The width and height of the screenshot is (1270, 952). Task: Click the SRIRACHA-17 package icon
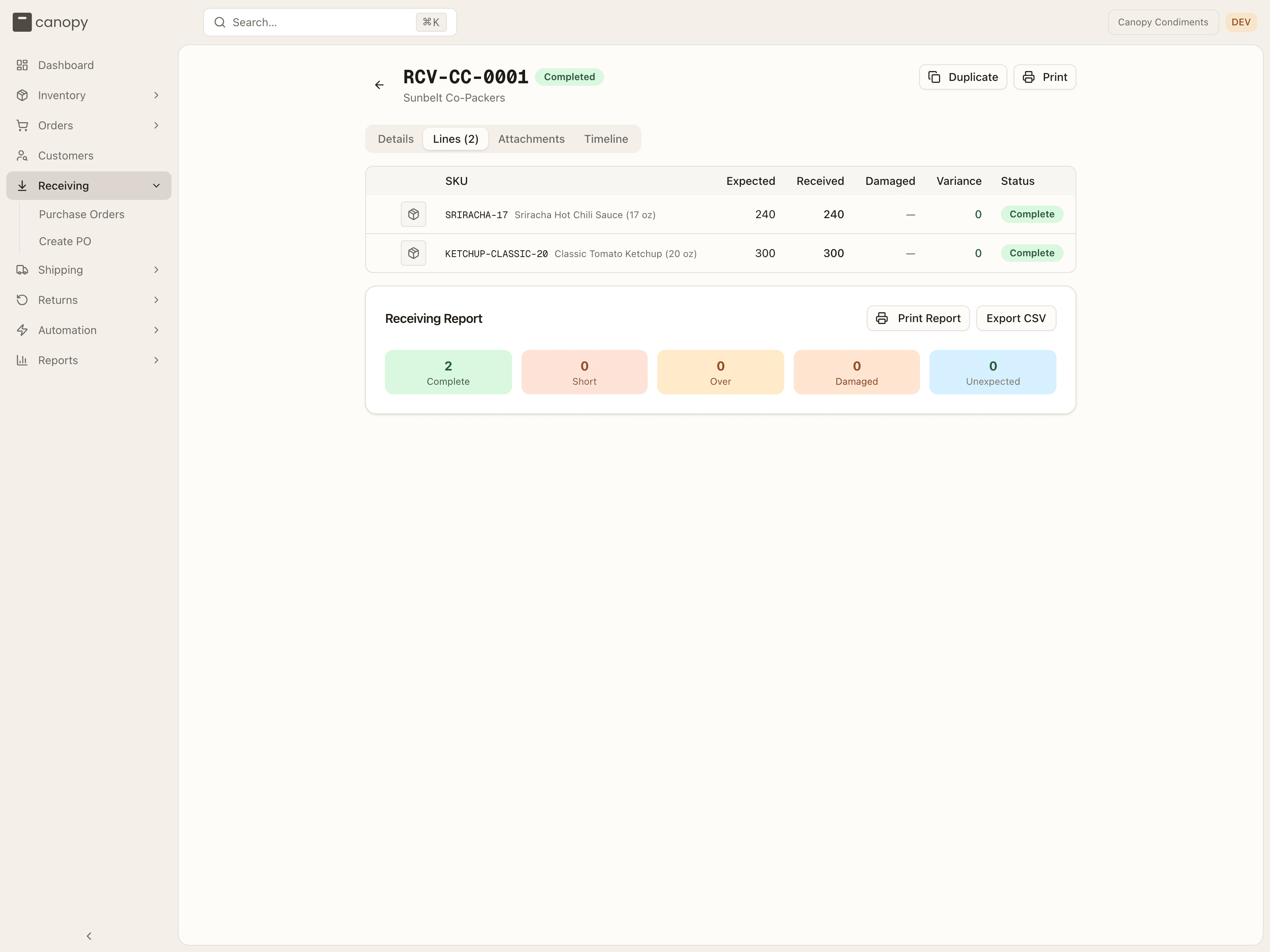[x=414, y=214]
